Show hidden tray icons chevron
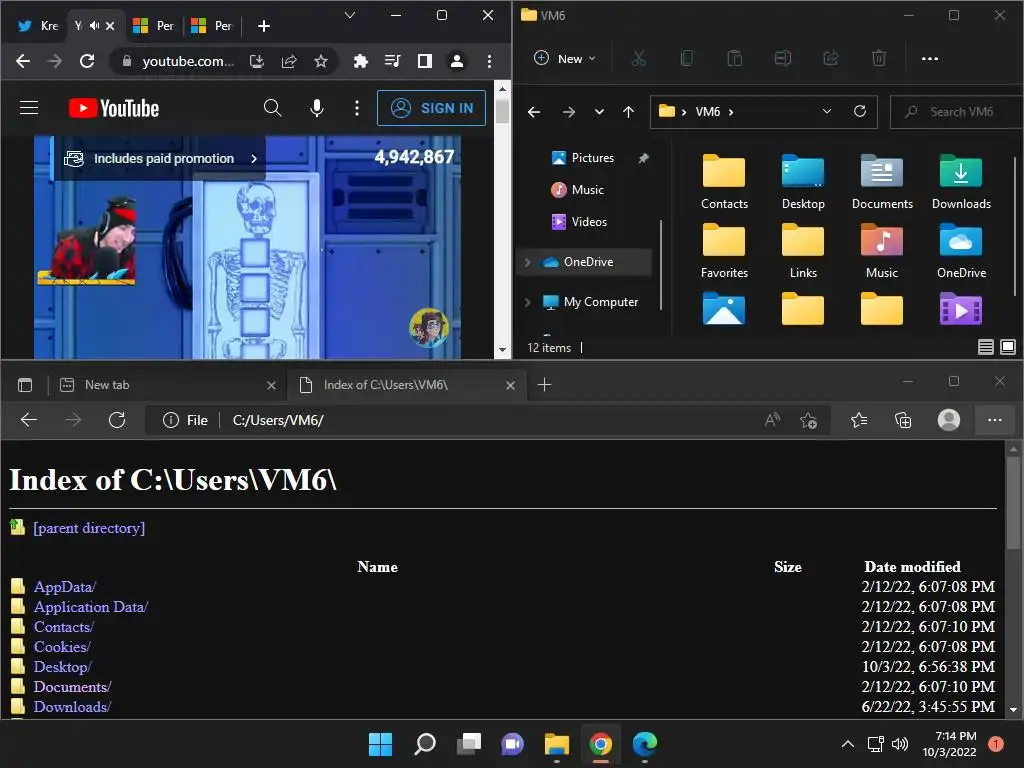 click(848, 744)
